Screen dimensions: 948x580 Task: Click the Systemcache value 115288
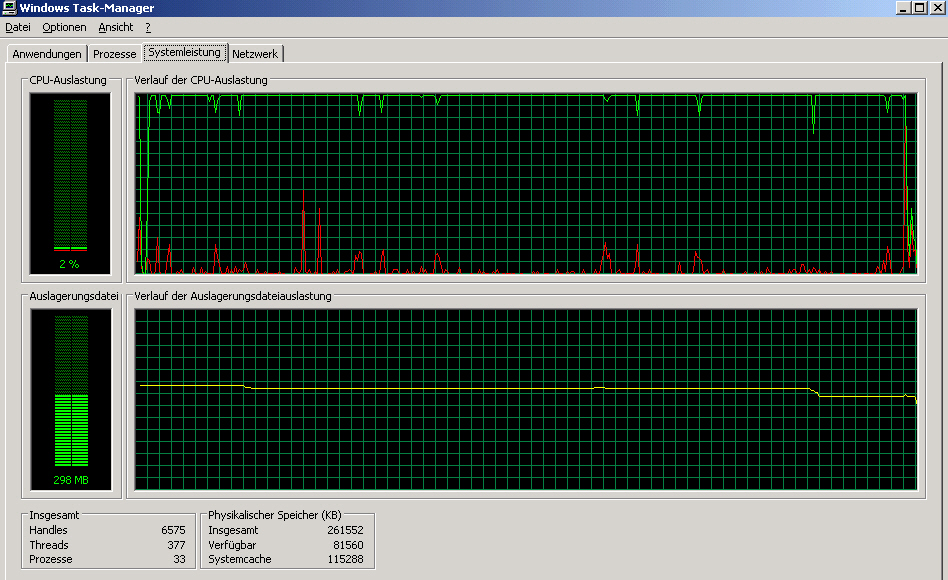[x=345, y=559]
